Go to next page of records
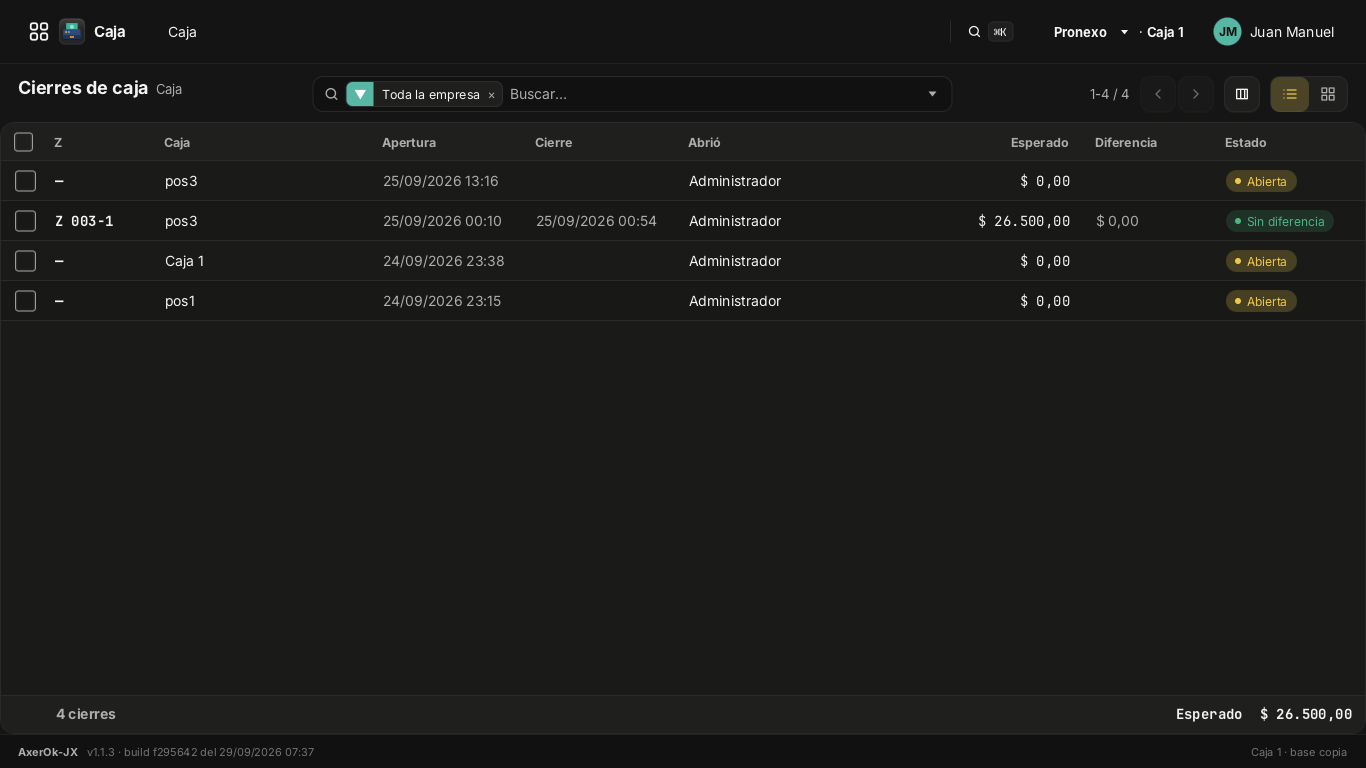 [x=1196, y=94]
